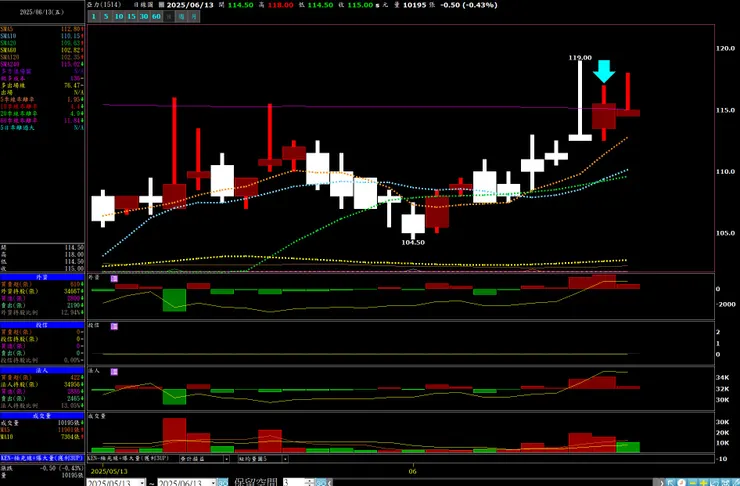Click the SMA120 indicator row
The image size is (740, 486).
(x=42, y=57)
